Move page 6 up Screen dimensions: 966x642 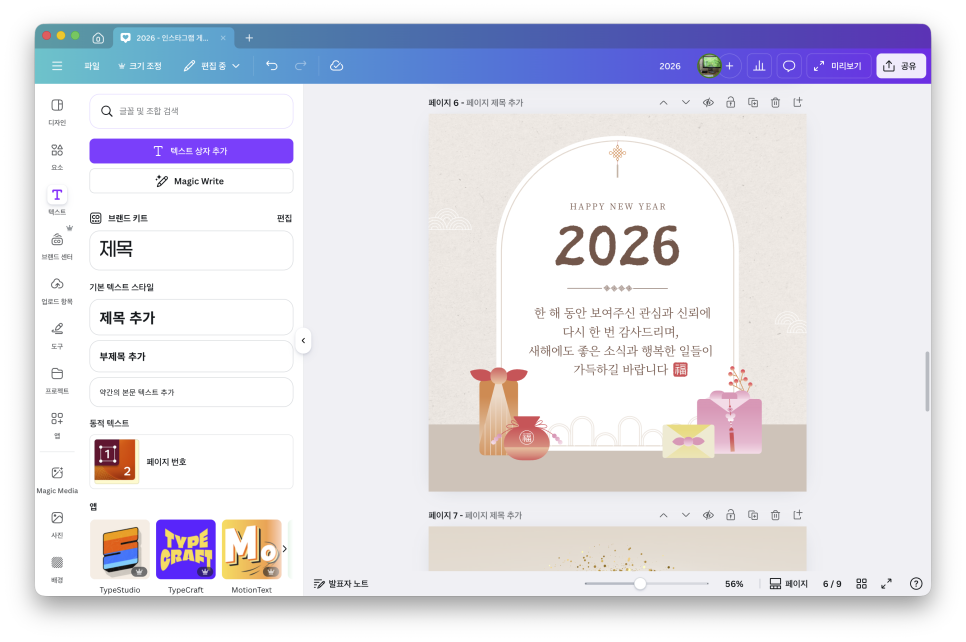pos(664,103)
